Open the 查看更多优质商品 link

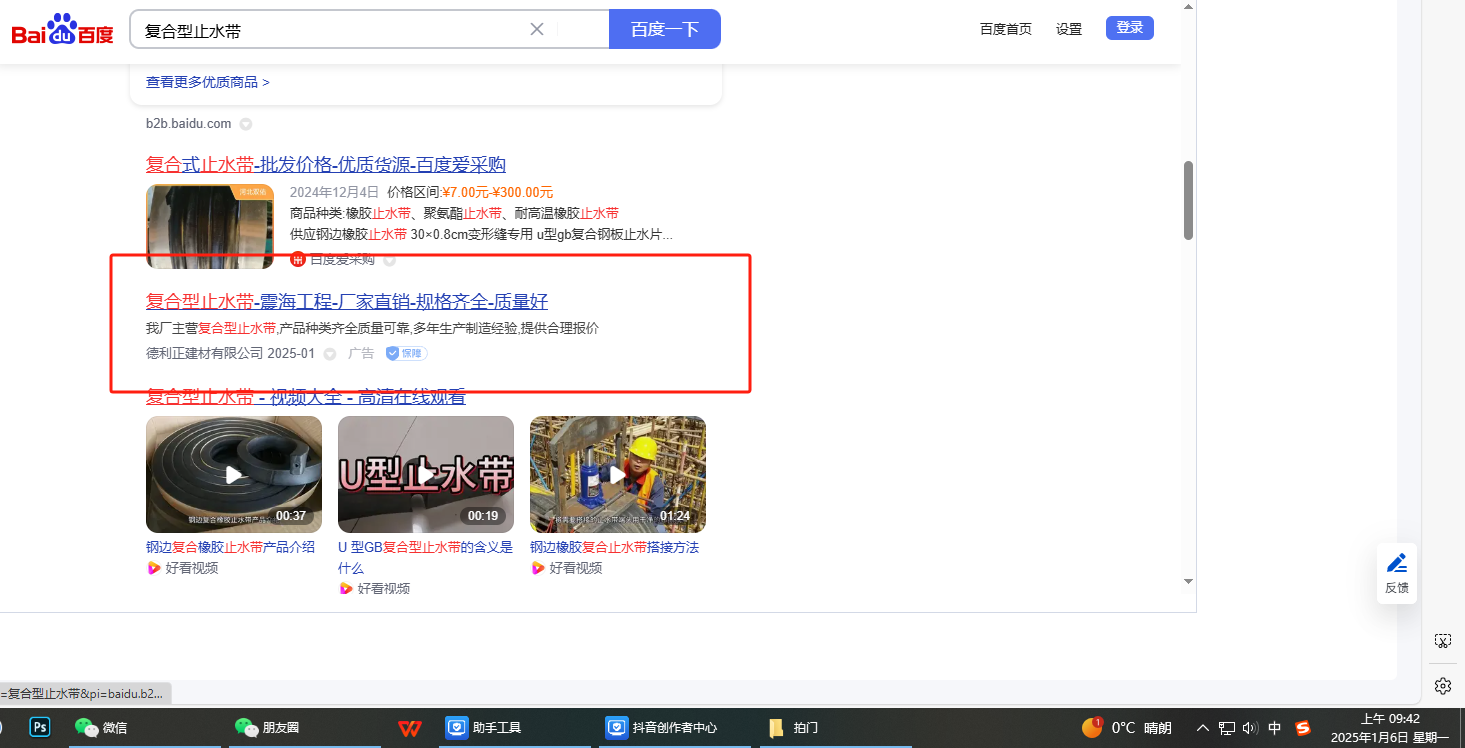208,82
